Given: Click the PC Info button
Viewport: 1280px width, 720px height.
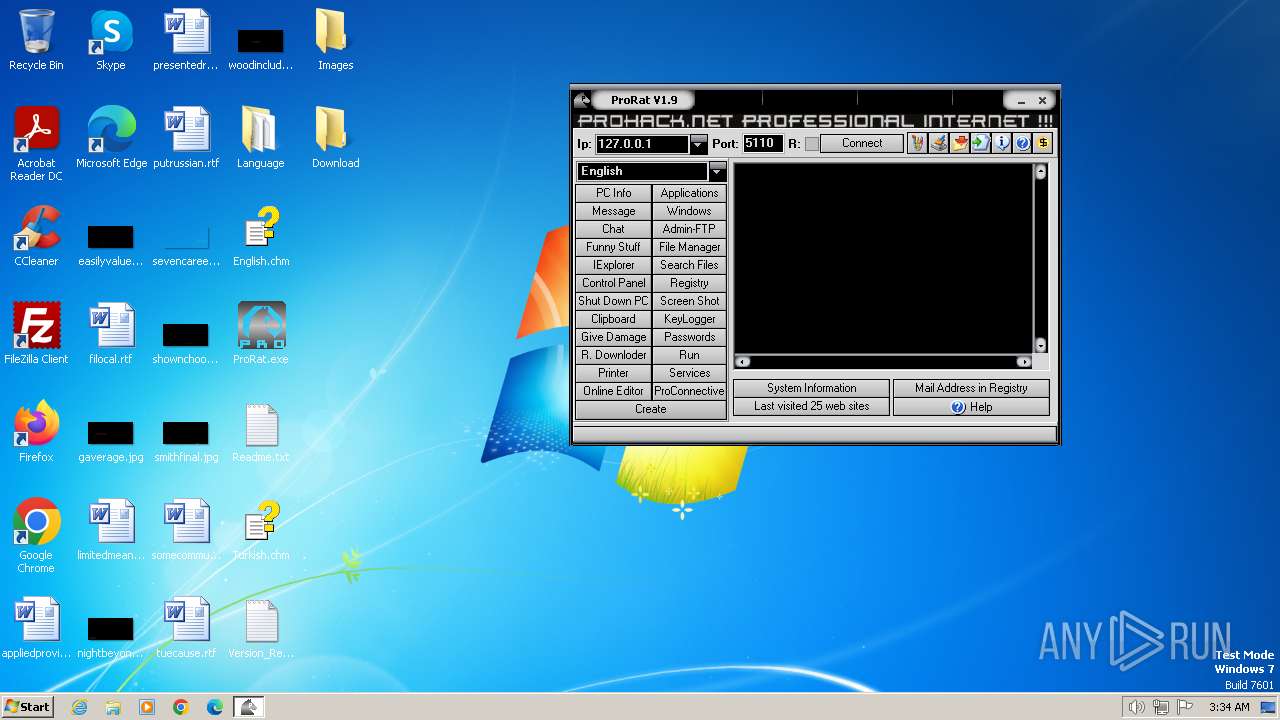Looking at the screenshot, I should pyautogui.click(x=613, y=193).
